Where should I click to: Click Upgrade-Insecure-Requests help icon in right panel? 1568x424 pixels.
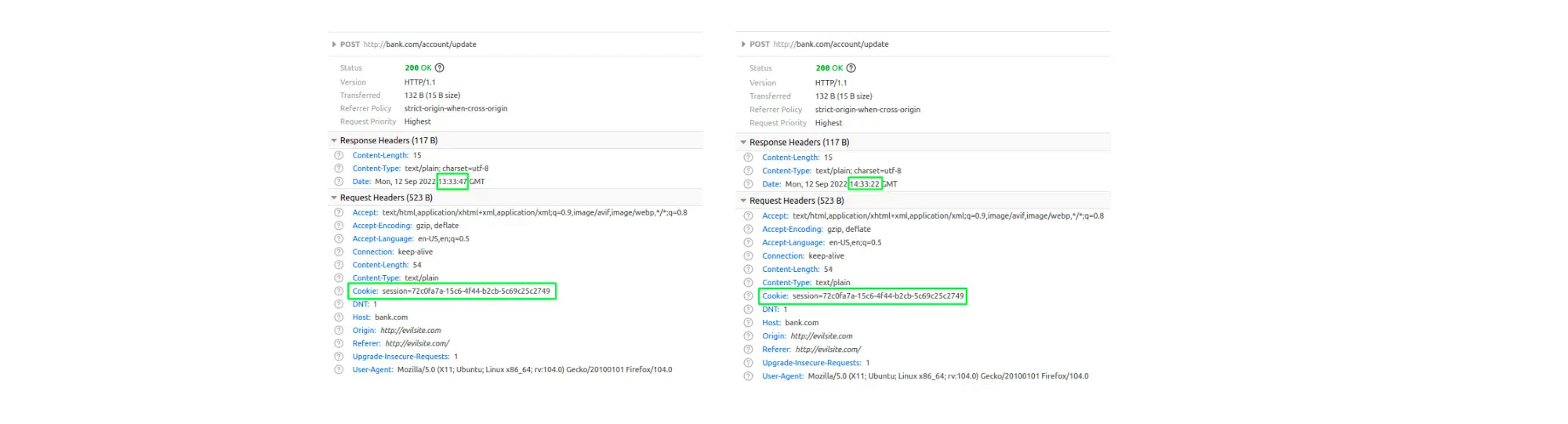tap(748, 363)
